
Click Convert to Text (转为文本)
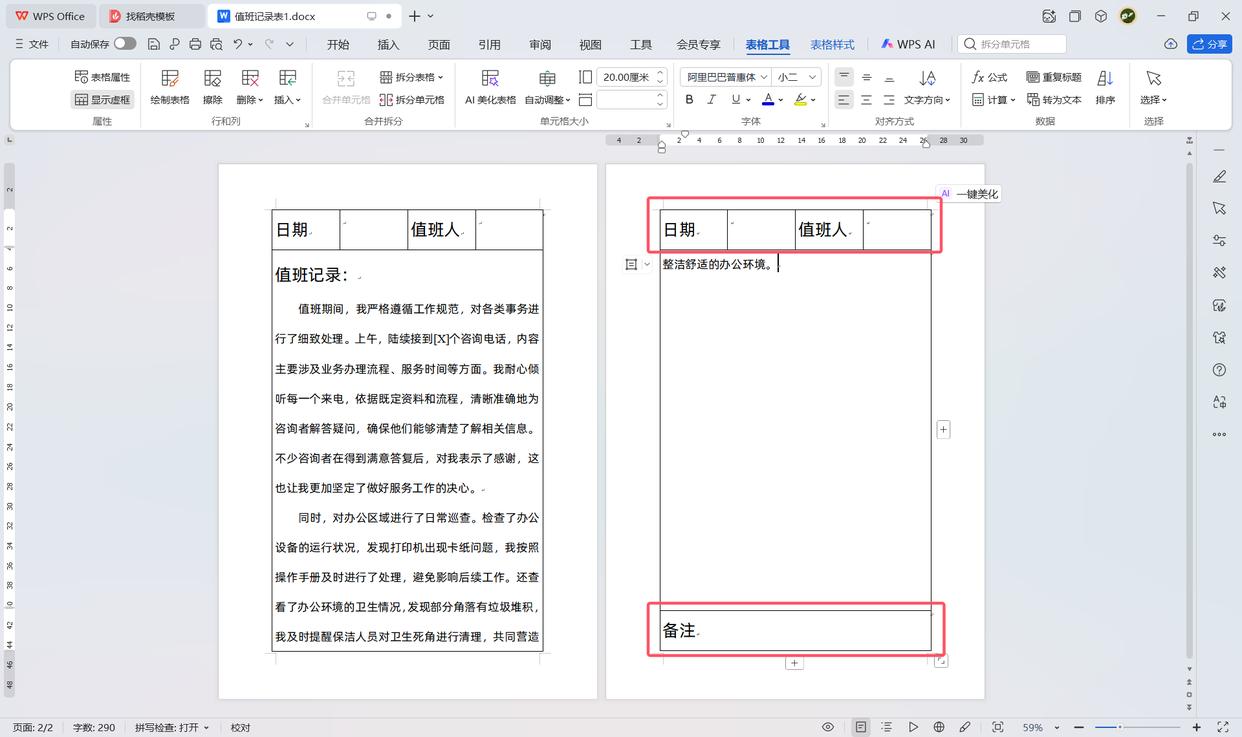(1054, 100)
